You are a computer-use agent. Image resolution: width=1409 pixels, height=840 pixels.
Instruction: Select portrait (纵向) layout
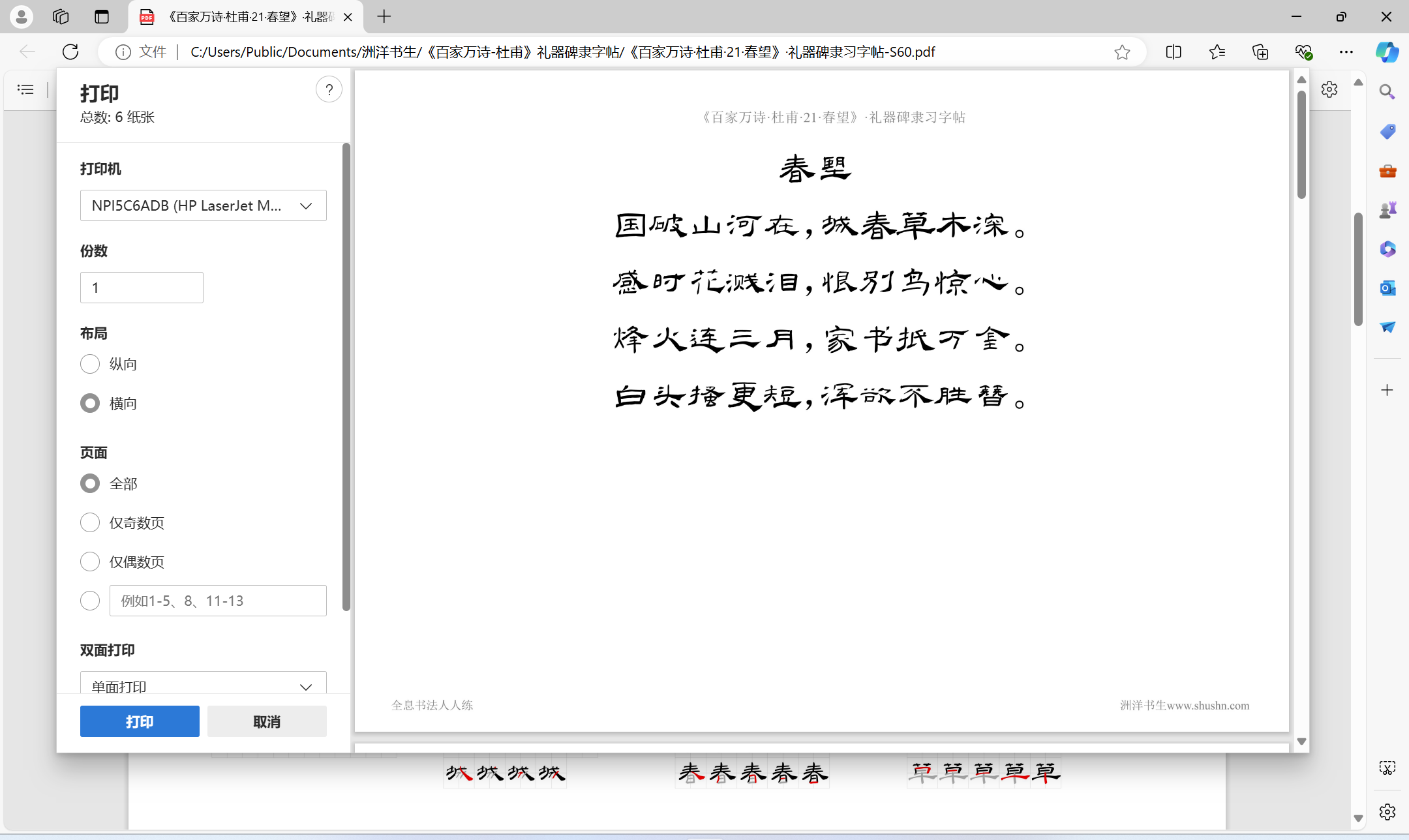coord(90,364)
